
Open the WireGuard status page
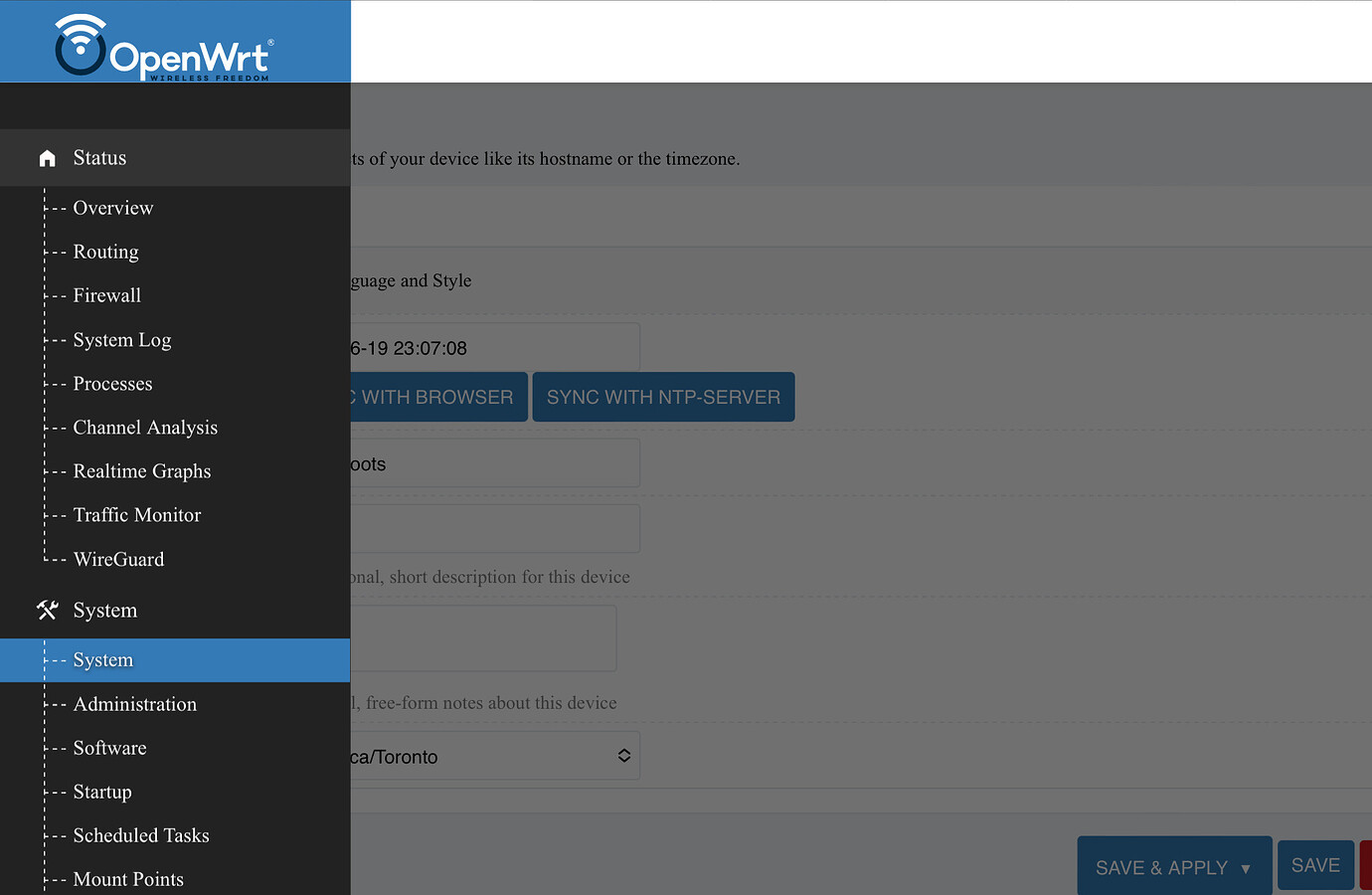click(118, 558)
